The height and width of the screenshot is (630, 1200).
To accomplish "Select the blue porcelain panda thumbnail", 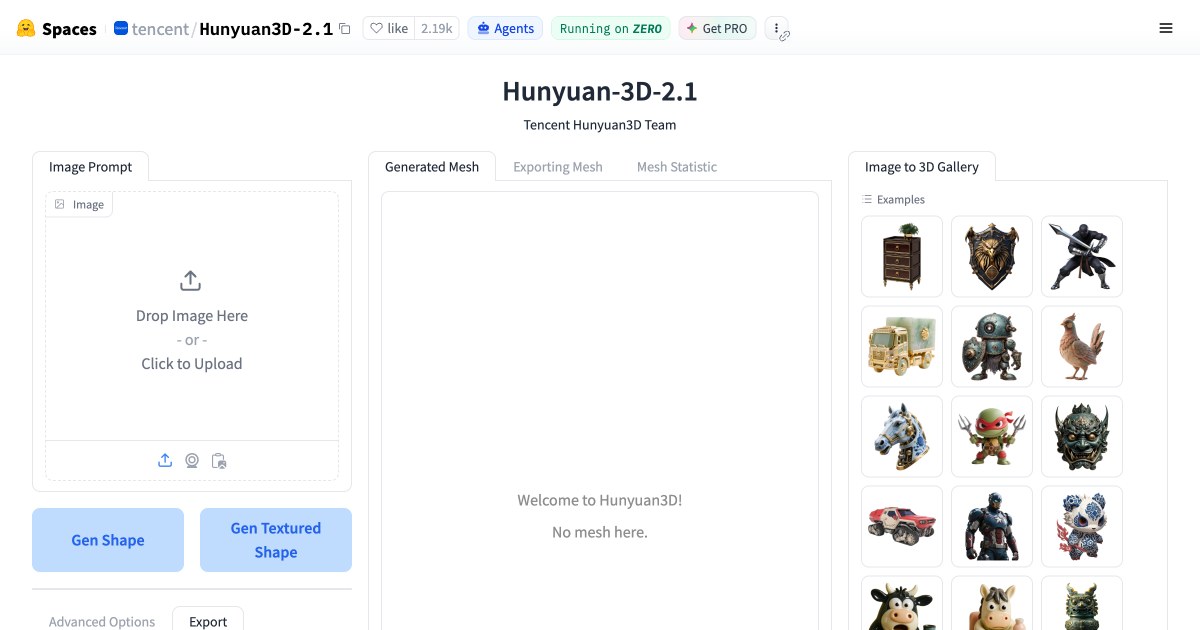I will (x=1082, y=527).
